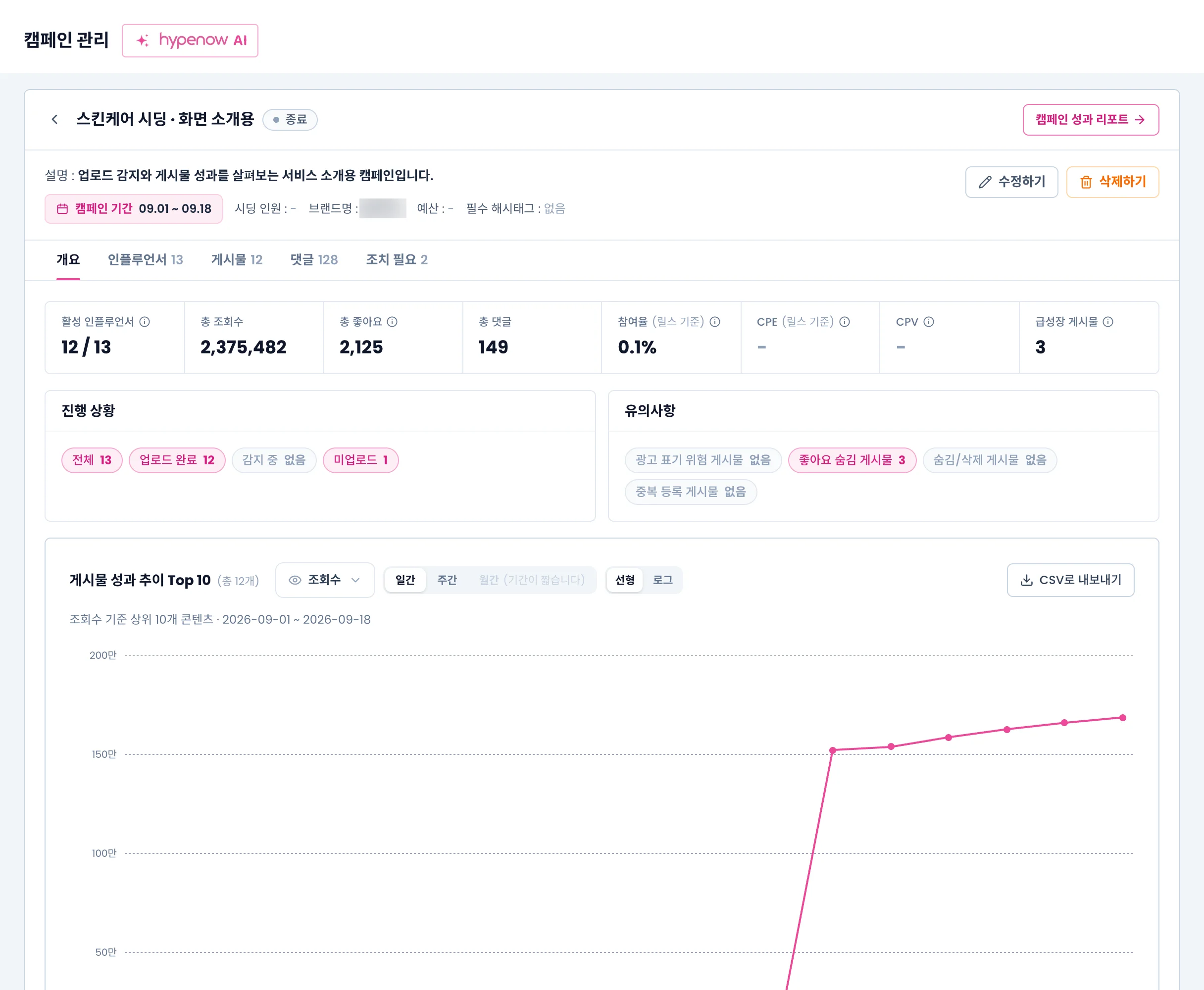Click info icon beside CPE (릴스 기준)
The height and width of the screenshot is (990, 1204).
(x=845, y=322)
